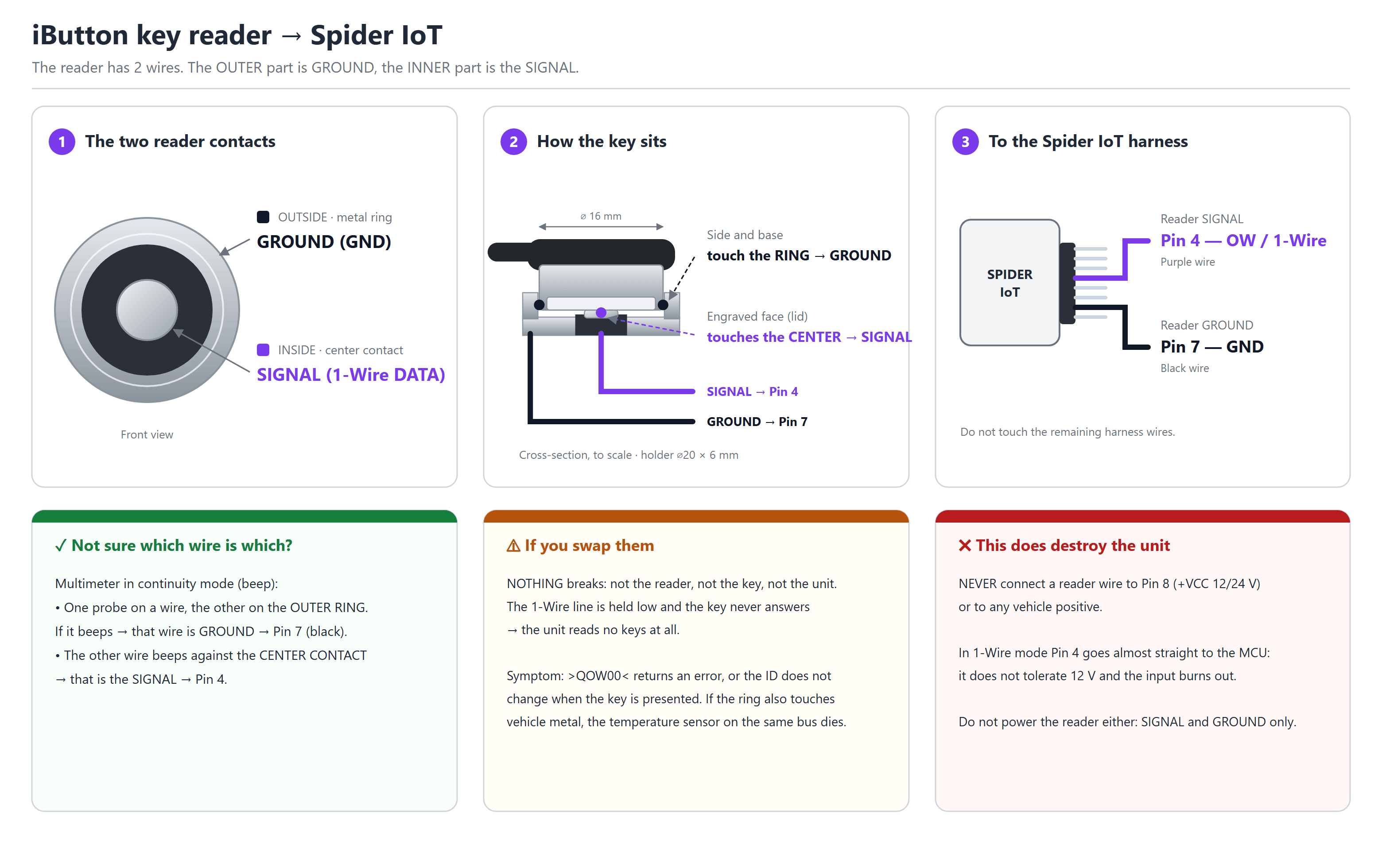1382x868 pixels.
Task: Click the orange warning triangle icon
Action: pos(513,546)
